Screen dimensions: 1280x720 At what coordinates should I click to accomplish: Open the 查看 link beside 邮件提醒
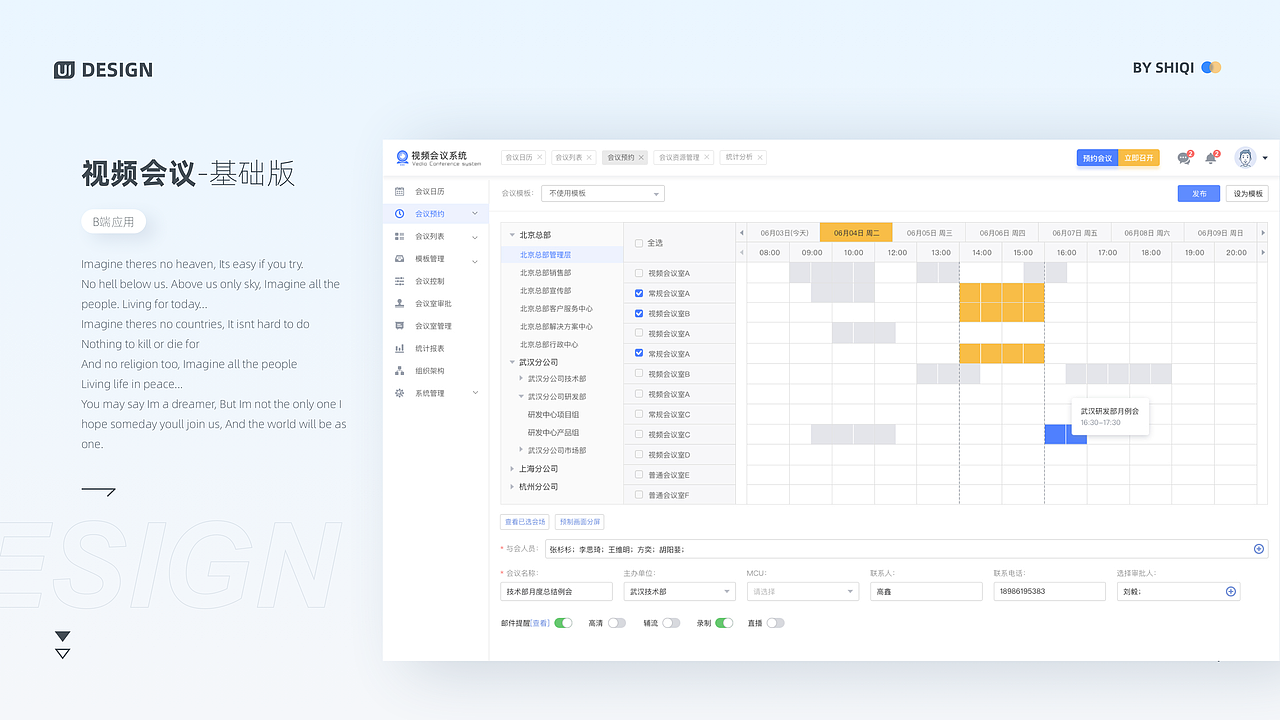coord(540,623)
